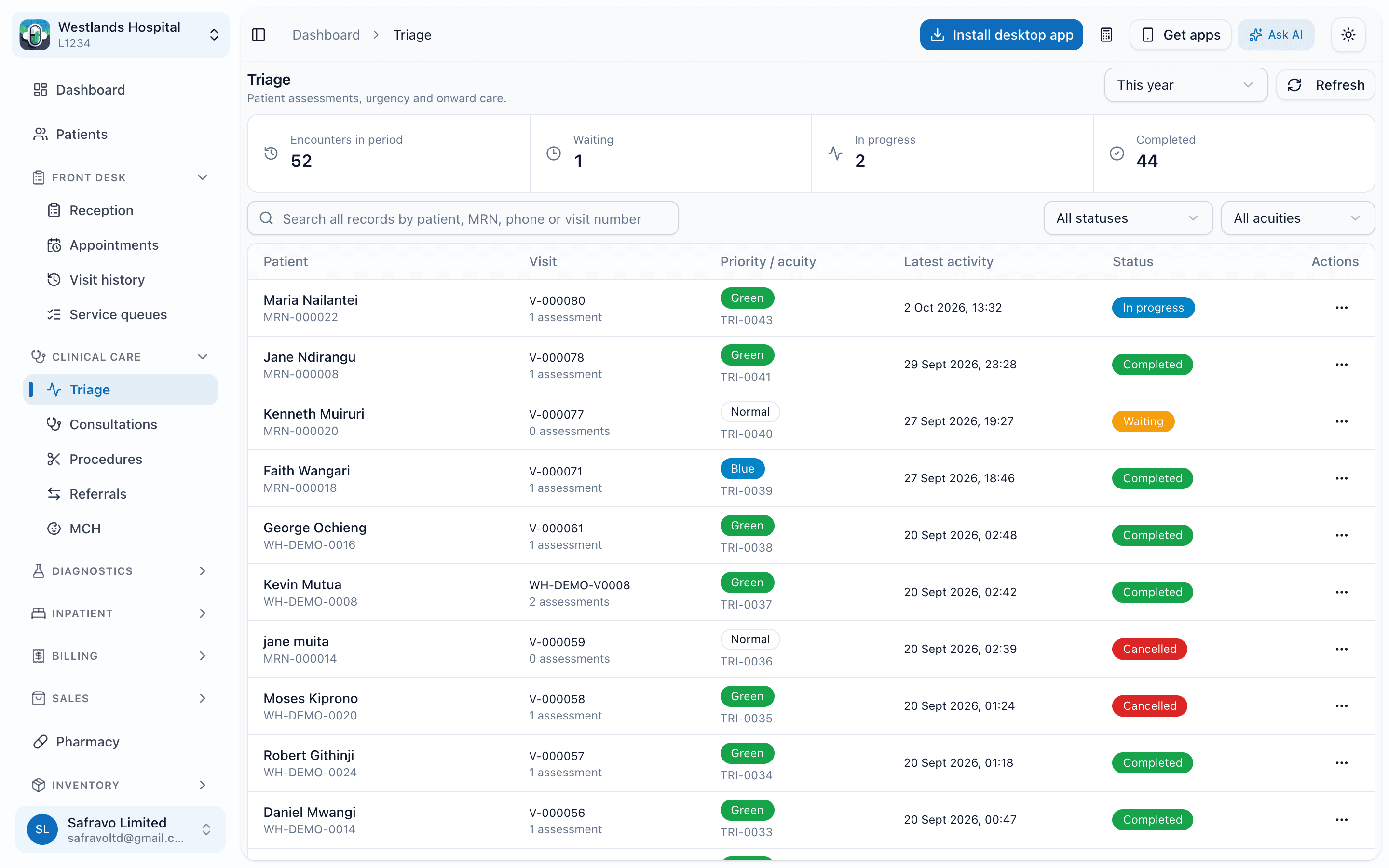Open row actions for Kenneth Muiruri

[1341, 421]
